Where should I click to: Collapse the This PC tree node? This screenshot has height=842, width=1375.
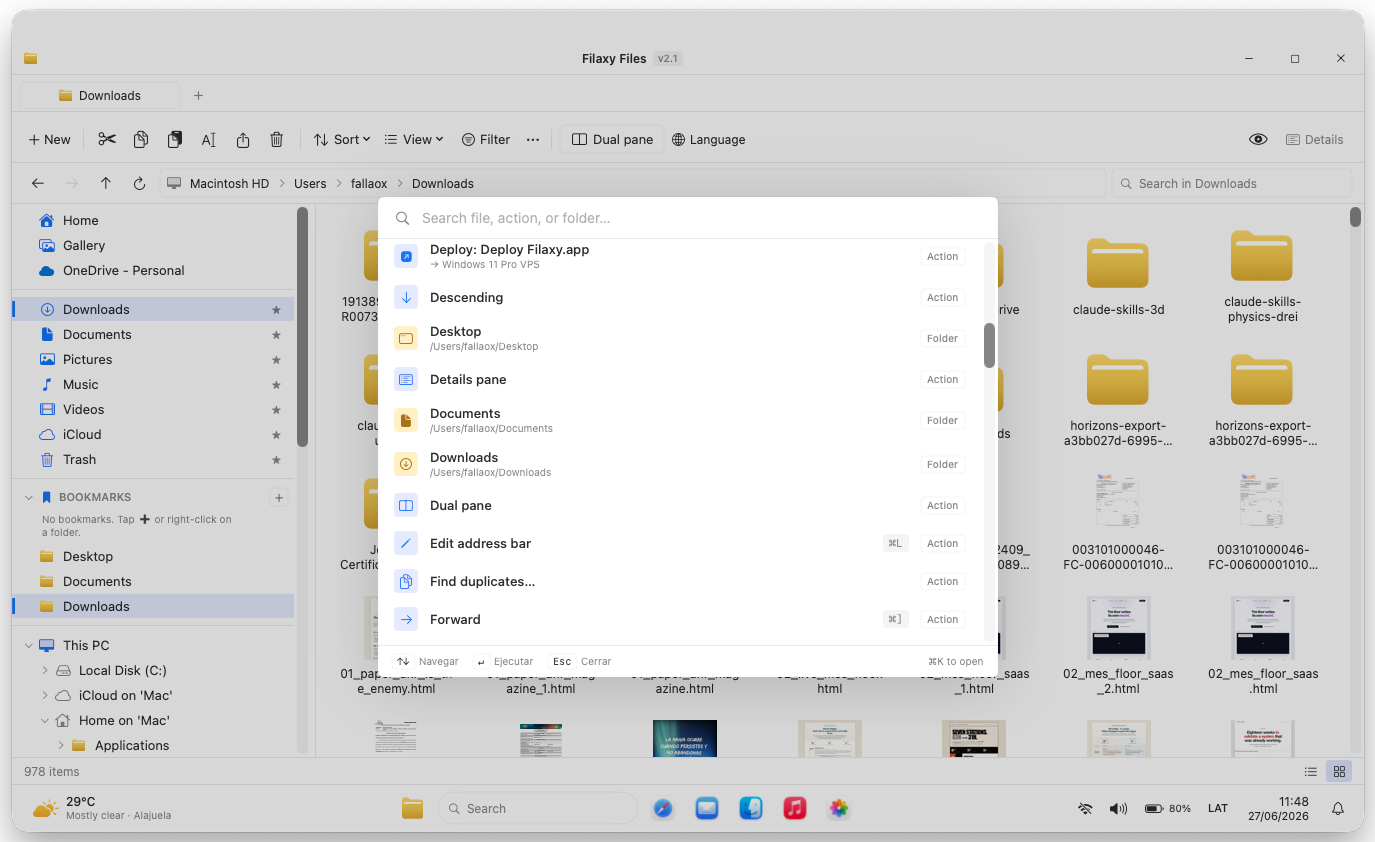point(28,645)
